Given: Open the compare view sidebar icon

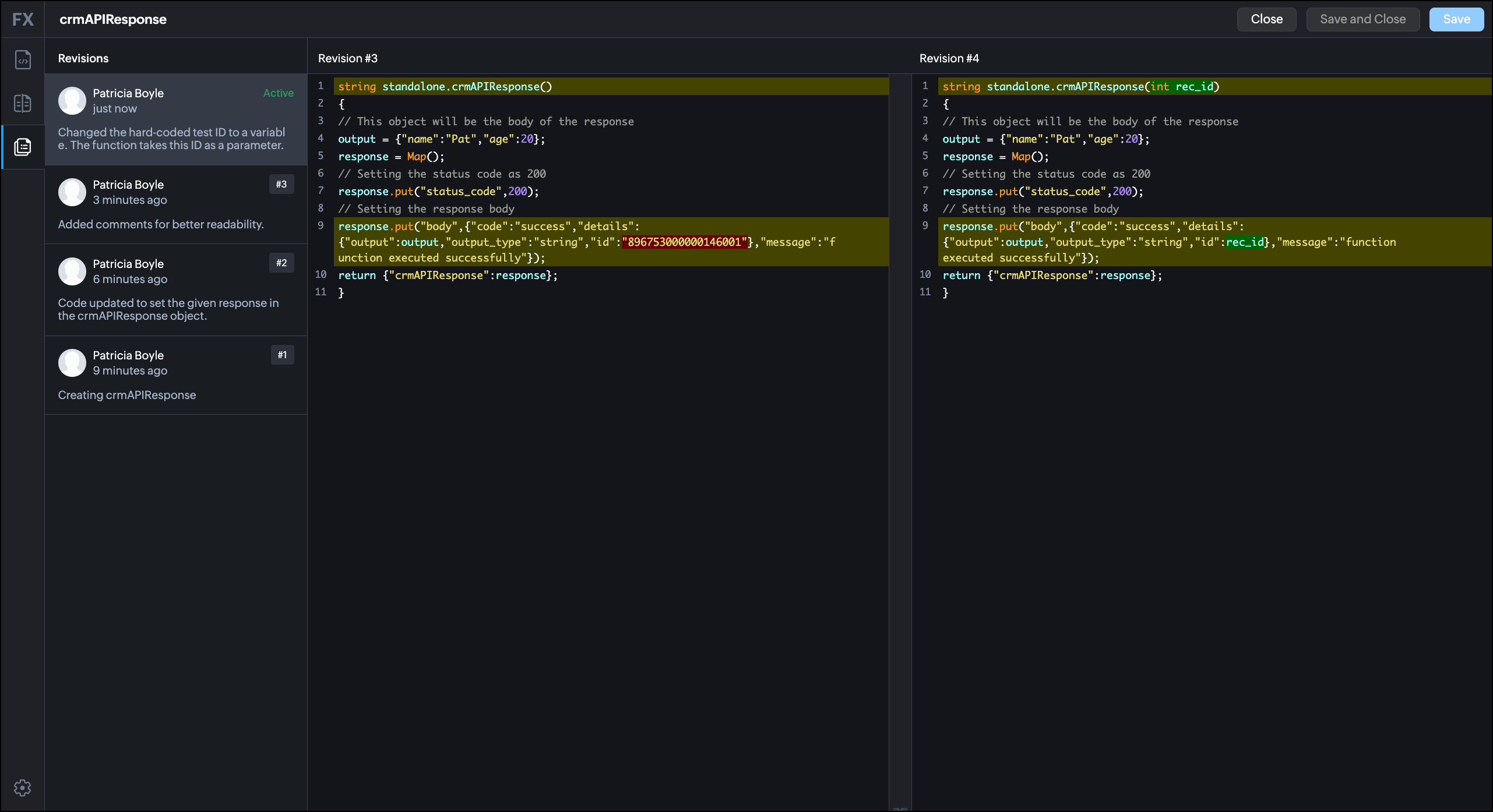Looking at the screenshot, I should [23, 104].
